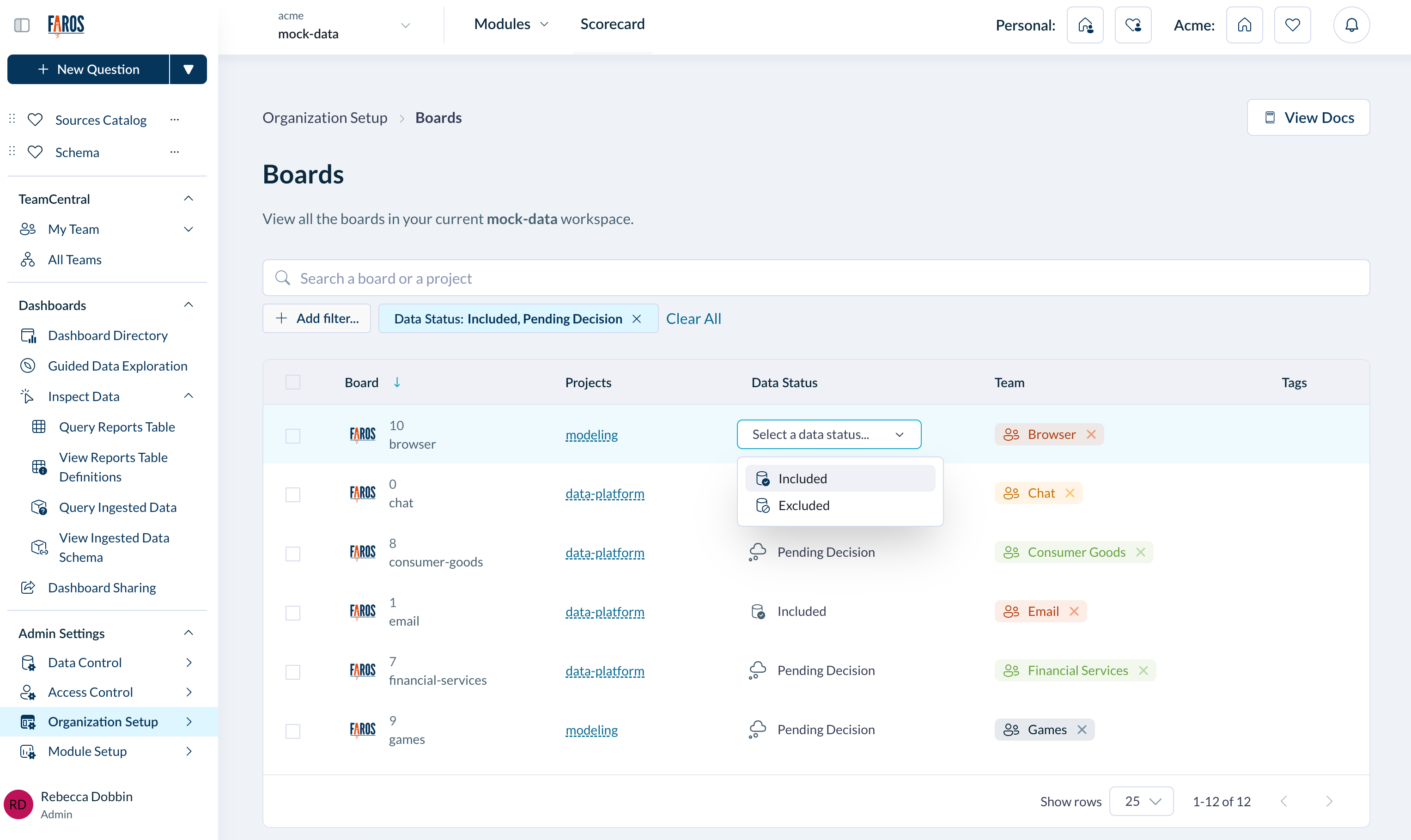Open Sources Catalog more options menu
Viewport: 1411px width, 840px height.
(174, 119)
